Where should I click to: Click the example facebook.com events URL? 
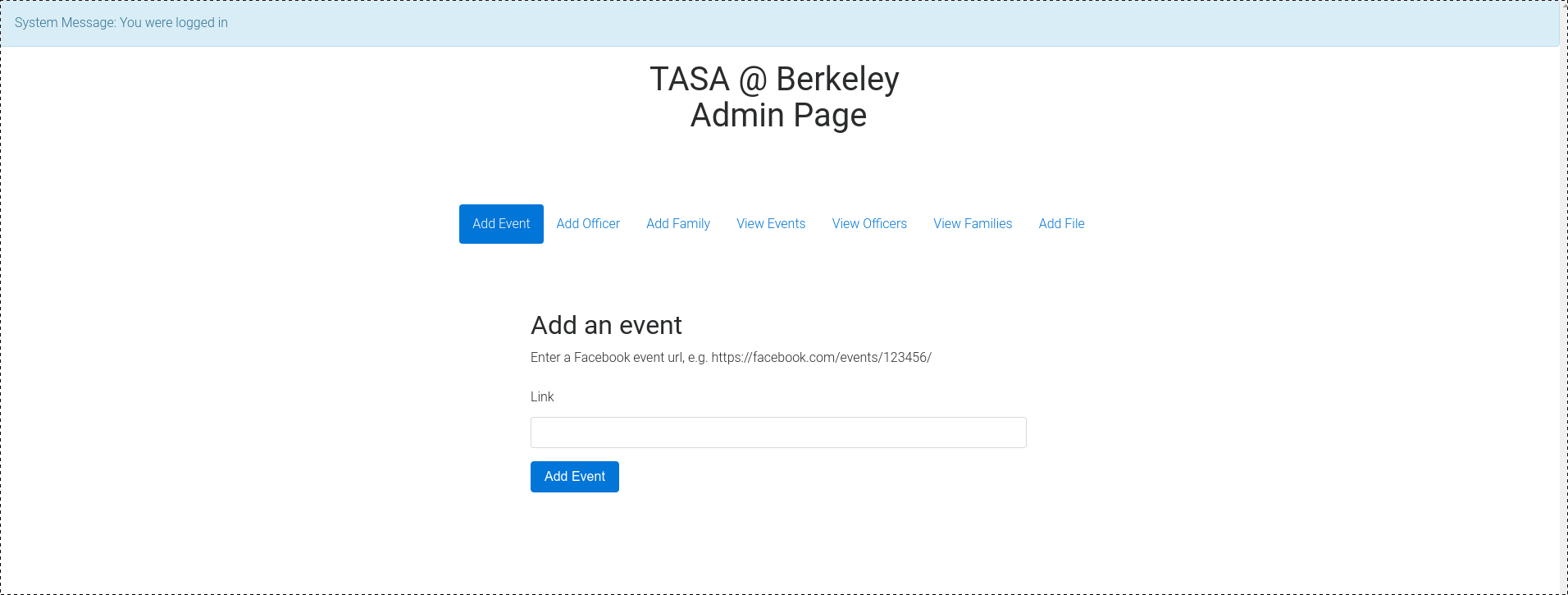[821, 358]
